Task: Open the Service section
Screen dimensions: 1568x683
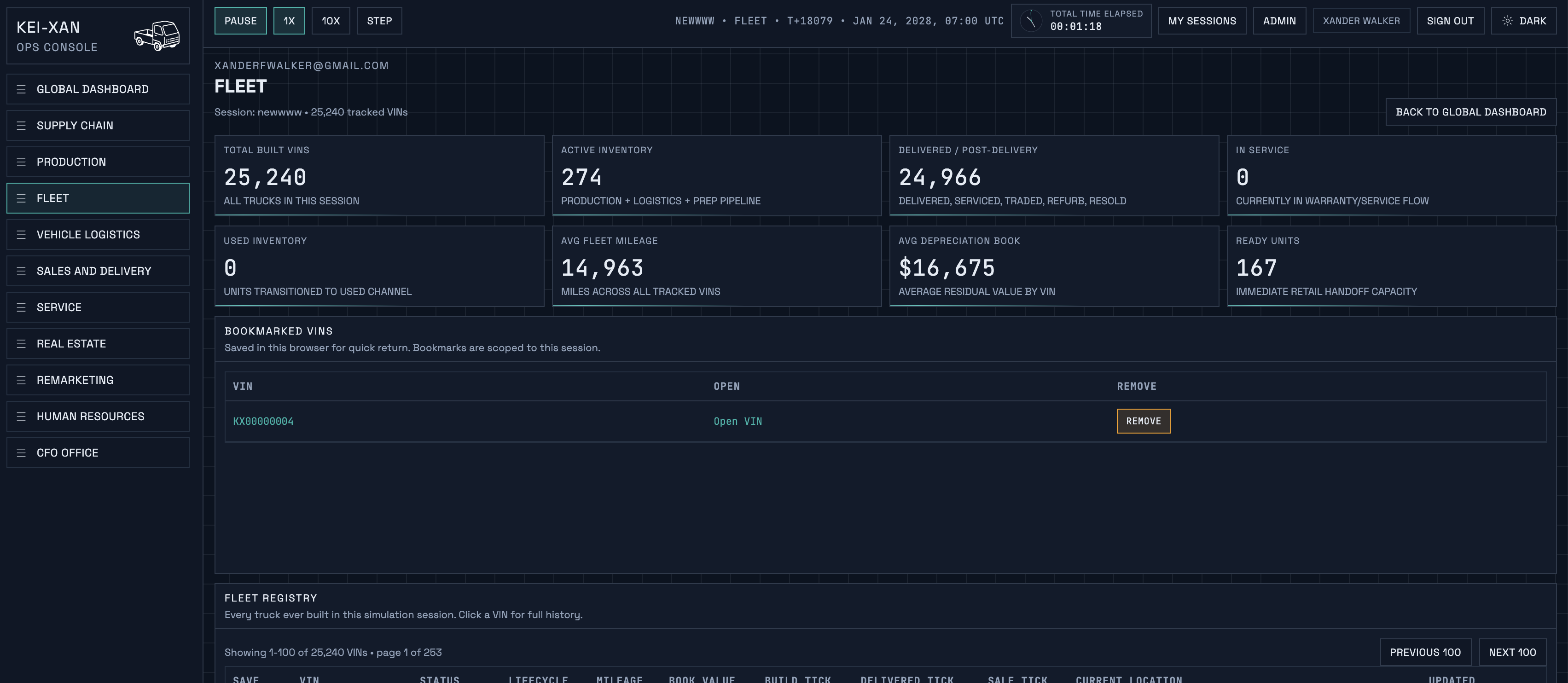Action: (x=98, y=307)
